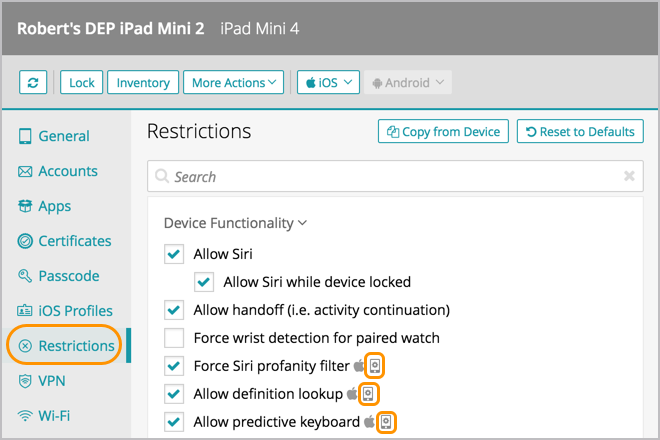Open the iOS platform dropdown
660x440 pixels.
coord(328,83)
